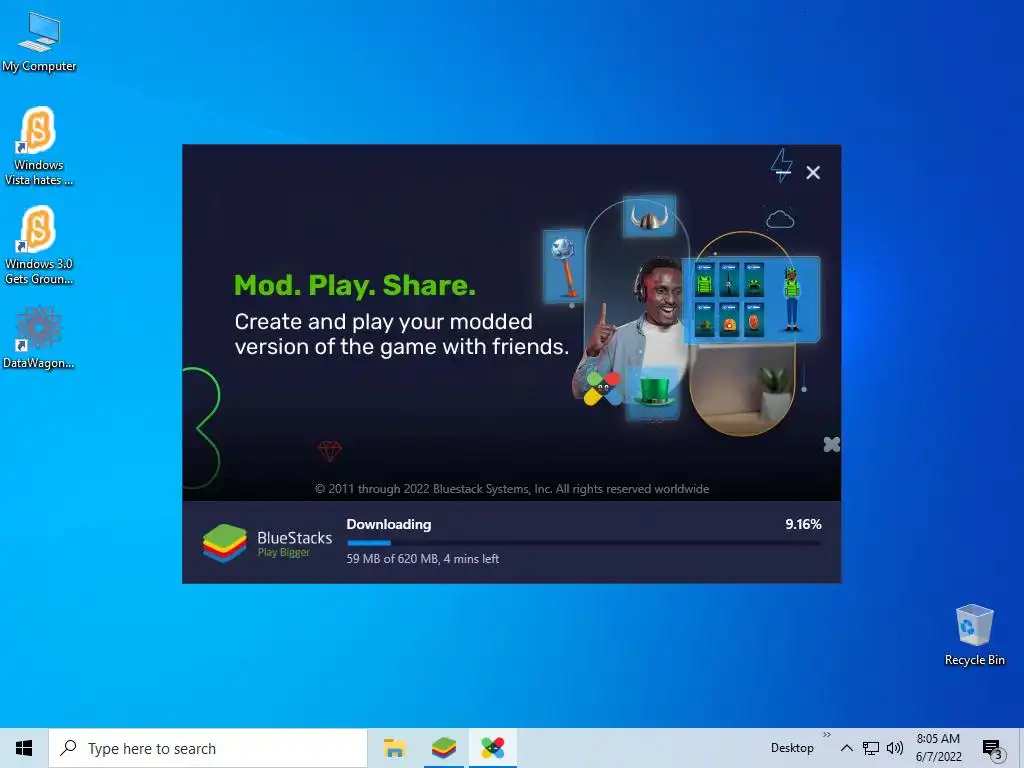Open File Explorer from the taskbar
Viewport: 1024px width, 768px height.
point(394,748)
